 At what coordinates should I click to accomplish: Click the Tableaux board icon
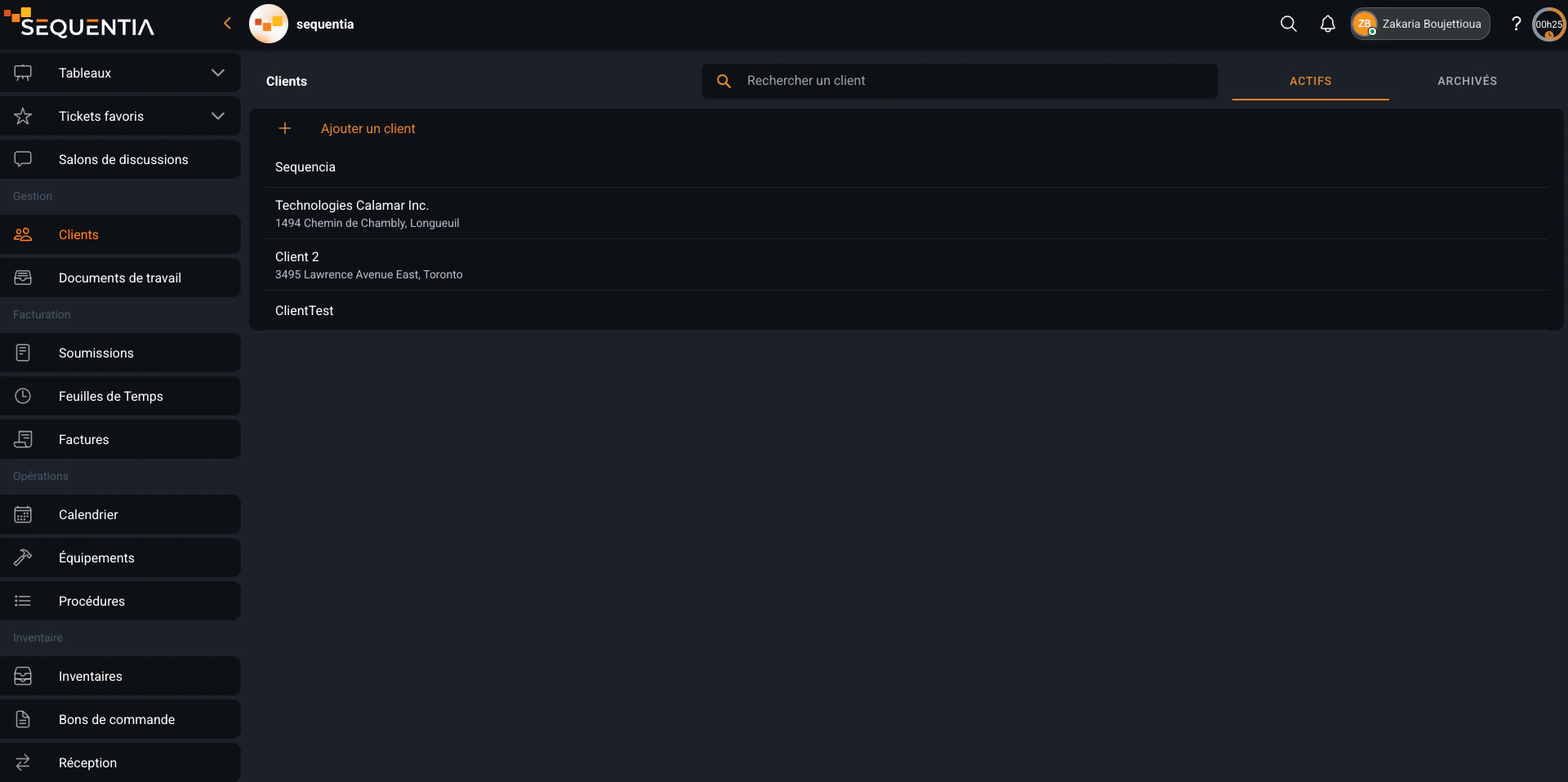point(23,73)
